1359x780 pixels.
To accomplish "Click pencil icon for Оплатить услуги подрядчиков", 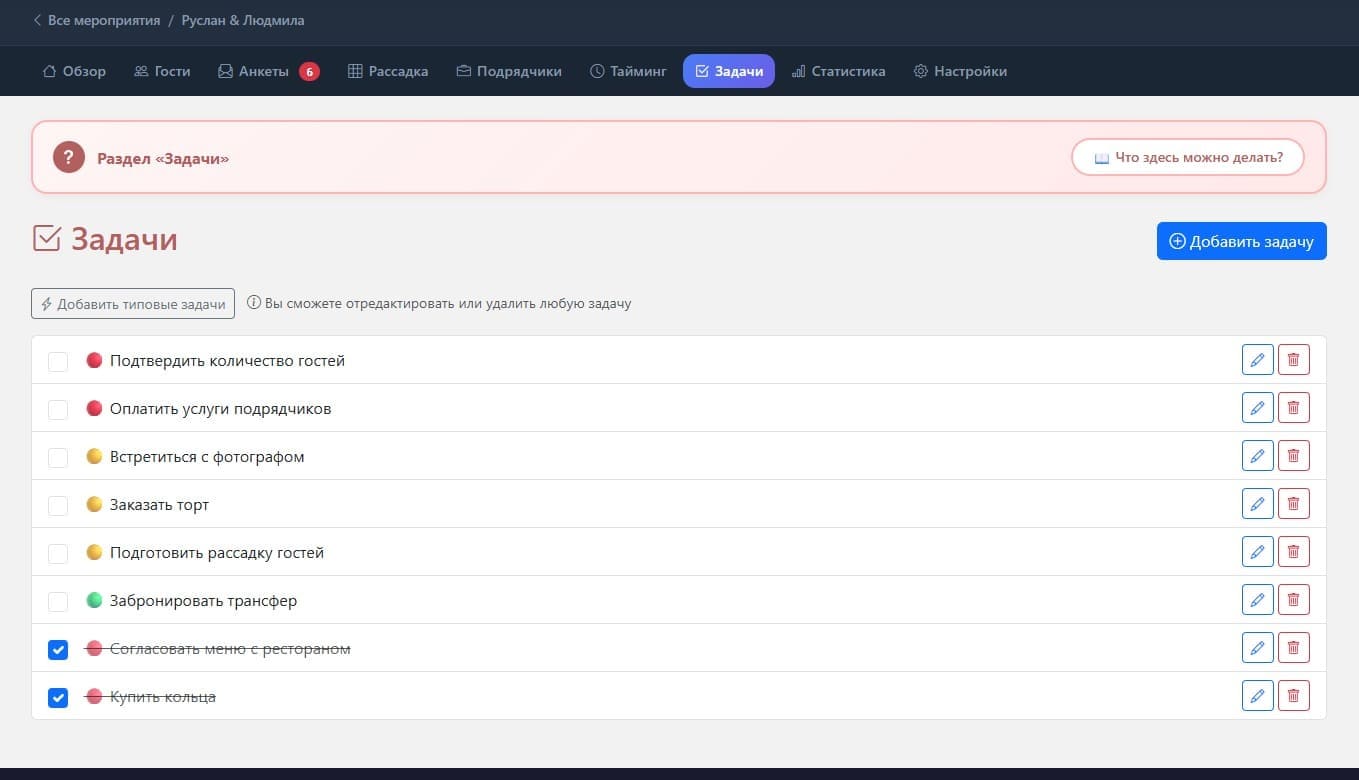I will tap(1258, 408).
